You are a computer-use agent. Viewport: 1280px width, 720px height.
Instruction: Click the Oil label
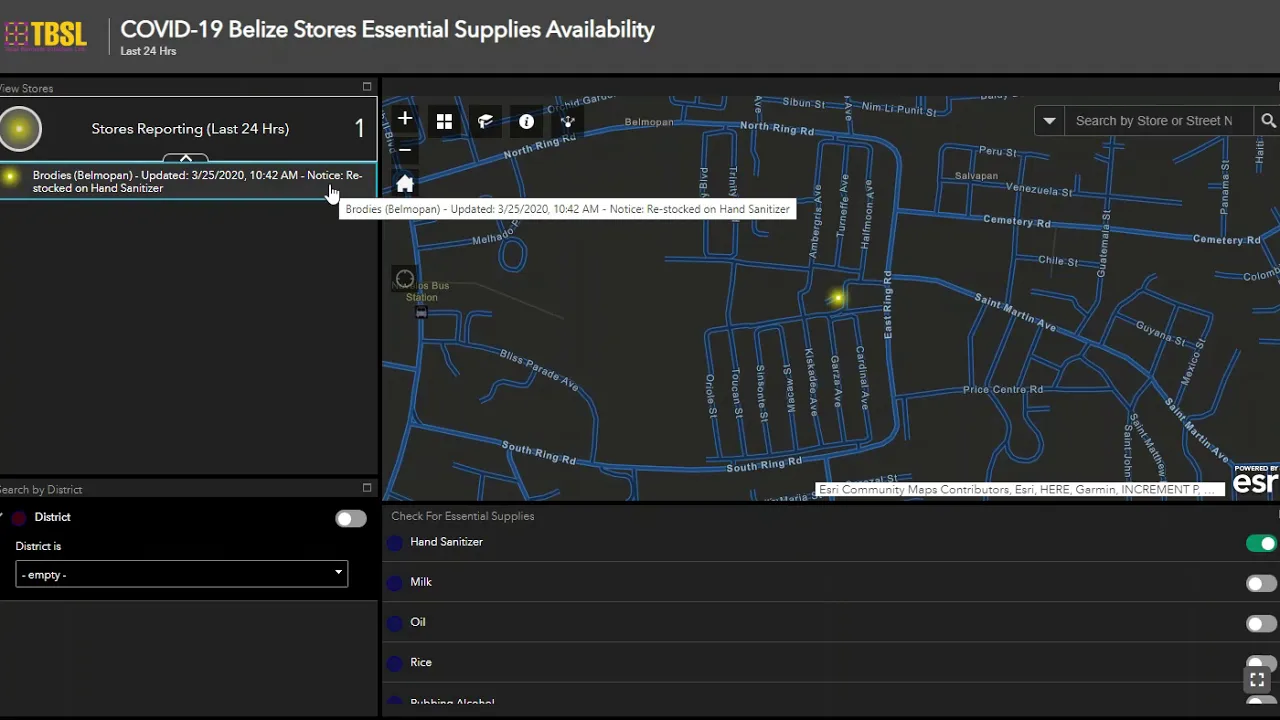418,622
